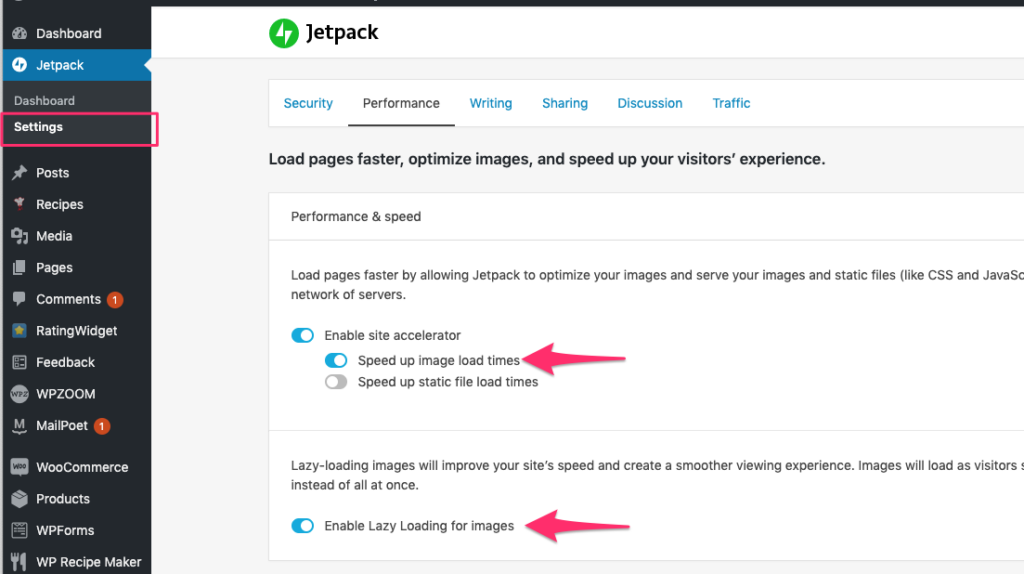Click the Pages icon in sidebar
The width and height of the screenshot is (1024, 574).
(x=20, y=267)
